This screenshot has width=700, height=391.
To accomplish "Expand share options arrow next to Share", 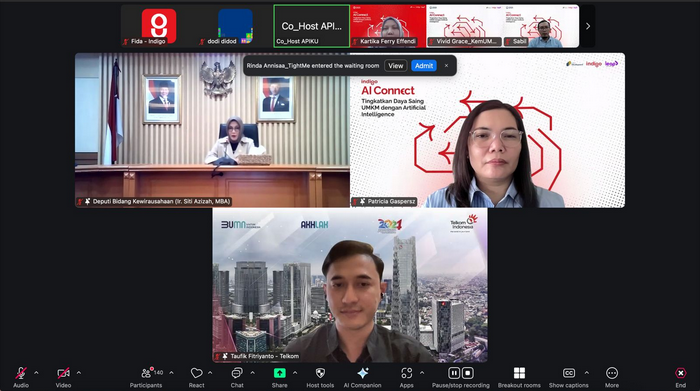I will pos(295,373).
